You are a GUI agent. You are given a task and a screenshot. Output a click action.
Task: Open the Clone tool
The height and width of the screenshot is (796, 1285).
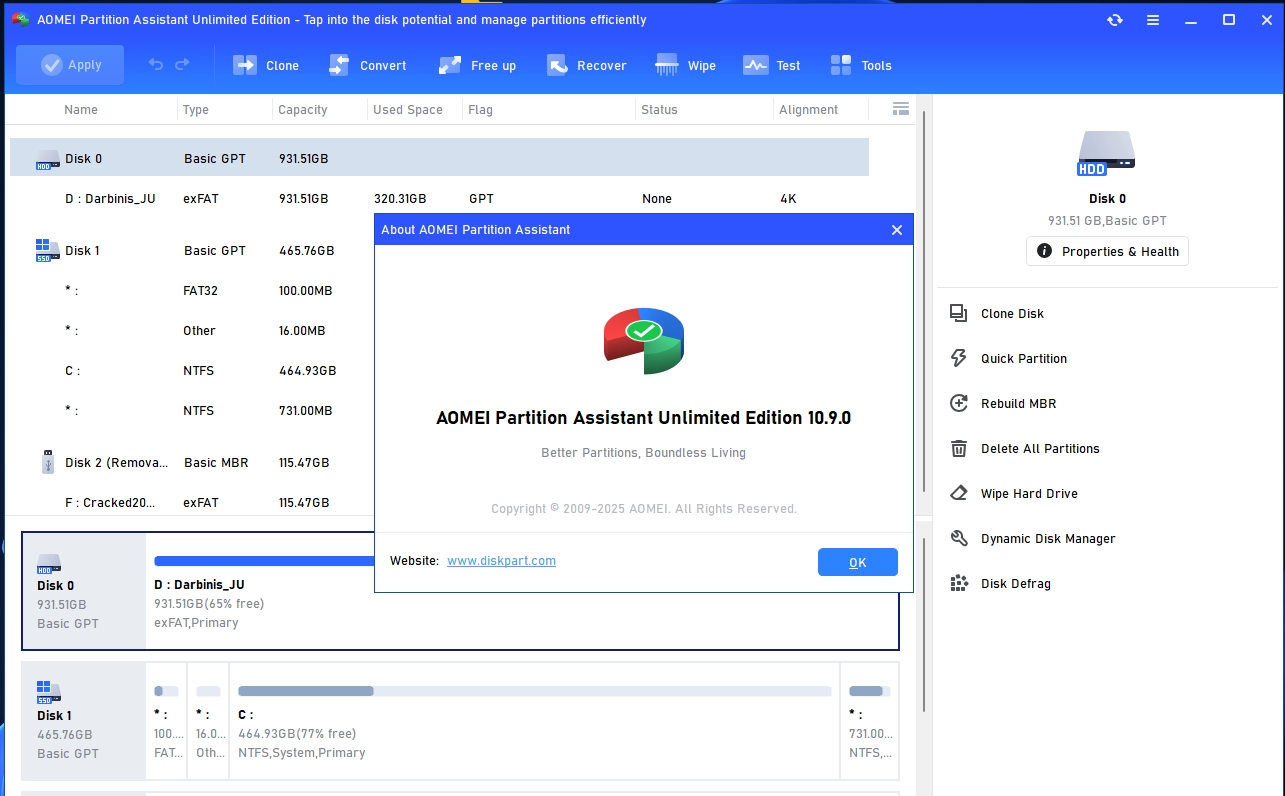coord(266,65)
